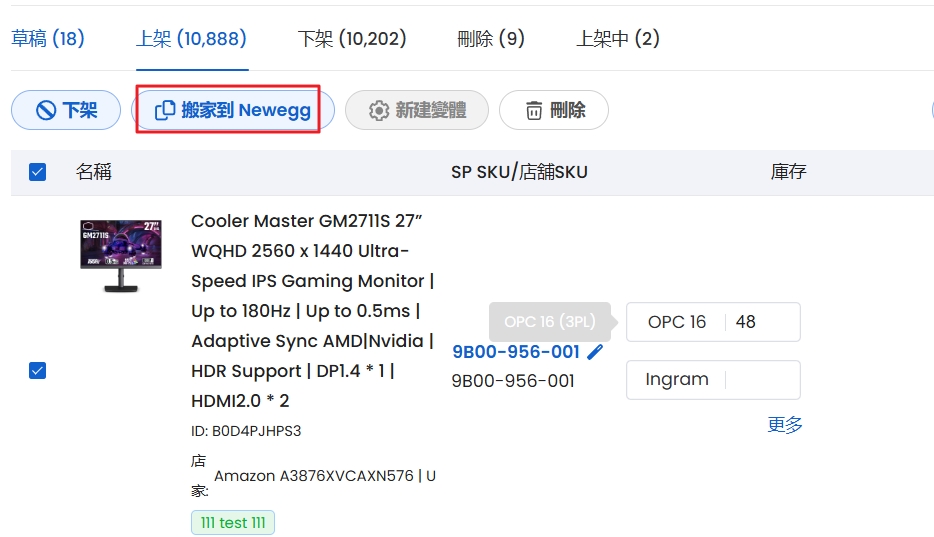Click the OPC 16 stock field showing 48
Screen dimensions: 934x537
coord(713,322)
